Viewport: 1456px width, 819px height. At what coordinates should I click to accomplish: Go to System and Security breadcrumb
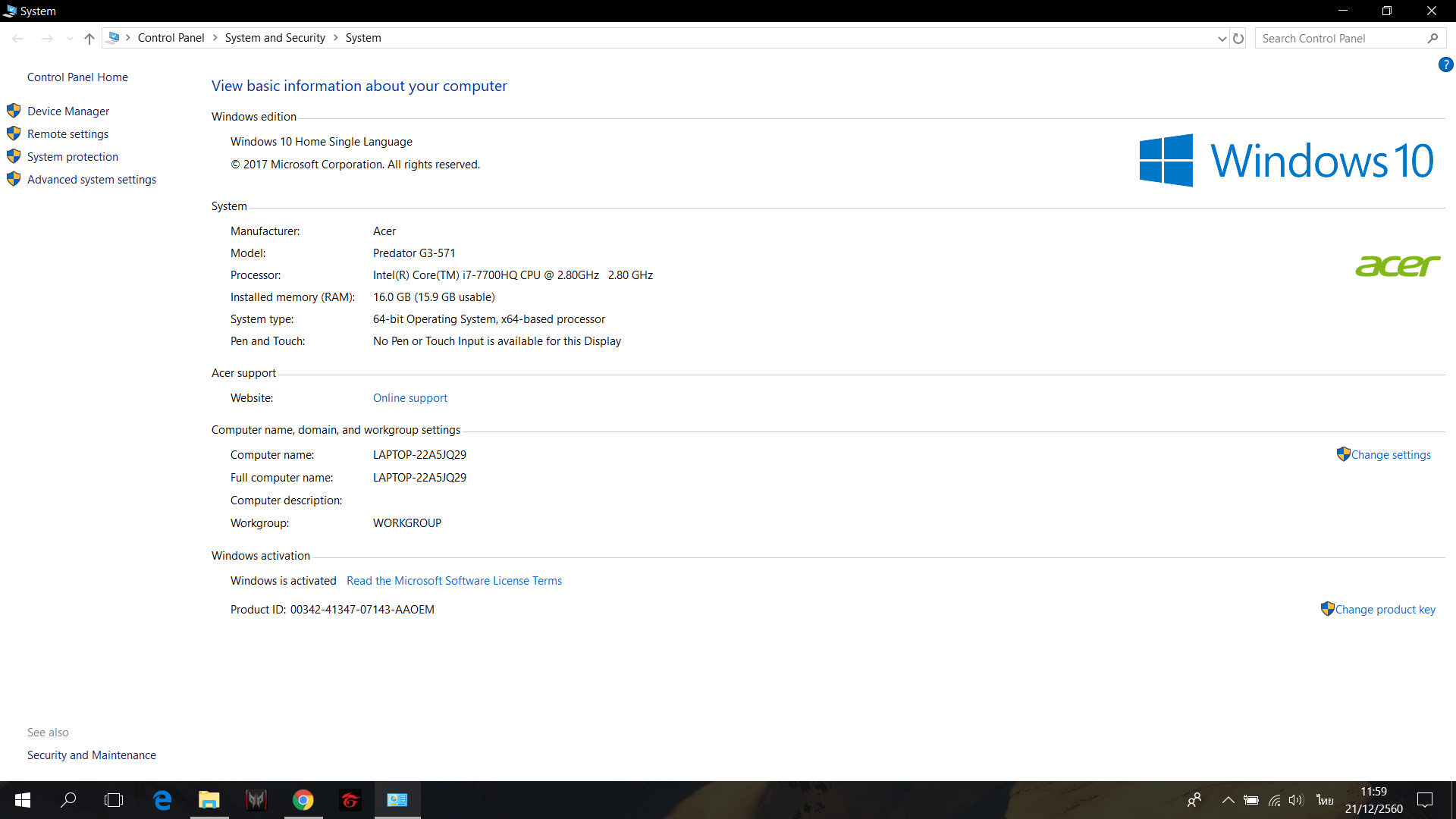pos(275,38)
